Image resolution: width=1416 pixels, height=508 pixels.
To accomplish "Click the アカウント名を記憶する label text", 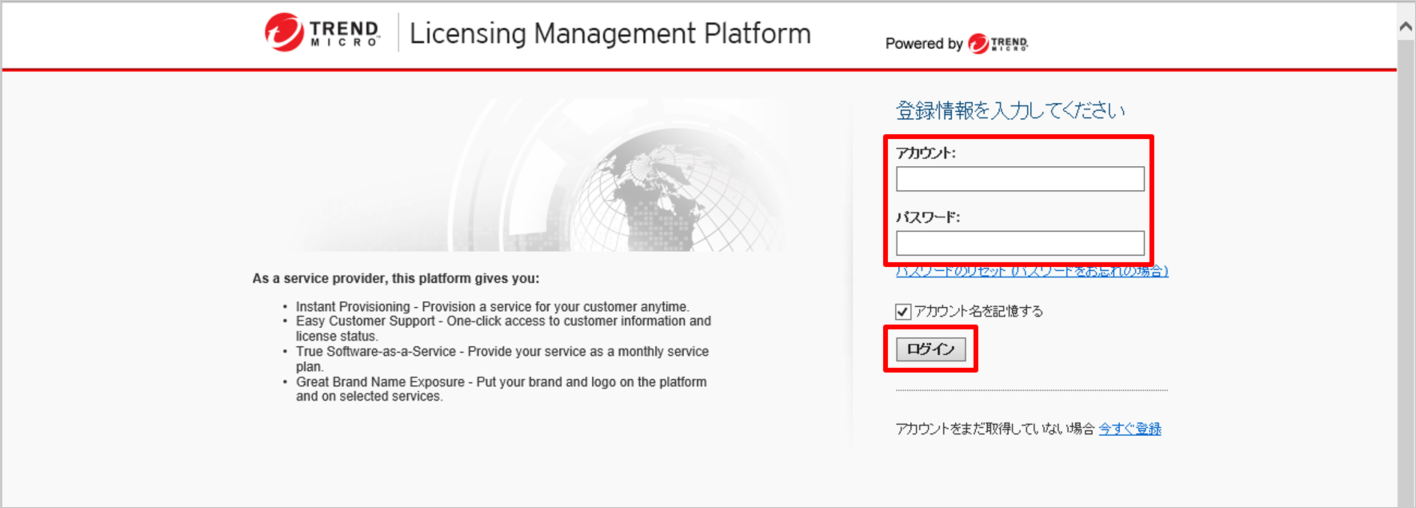I will point(978,311).
